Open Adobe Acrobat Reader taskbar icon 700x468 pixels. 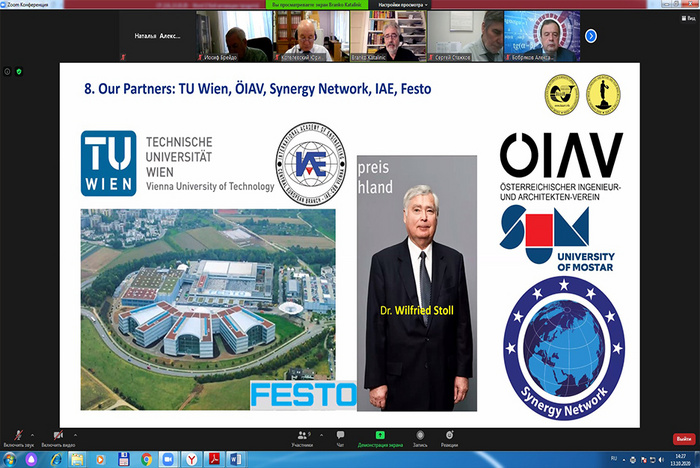point(214,460)
